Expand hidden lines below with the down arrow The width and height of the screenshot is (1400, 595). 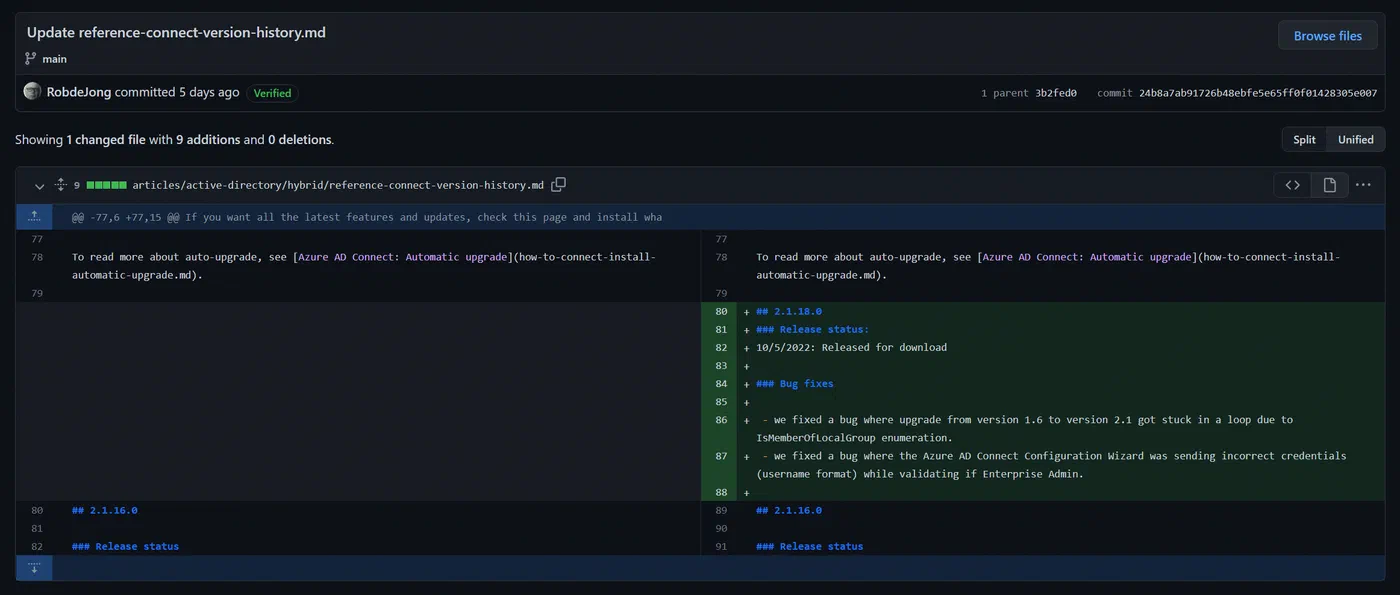pyautogui.click(x=34, y=568)
